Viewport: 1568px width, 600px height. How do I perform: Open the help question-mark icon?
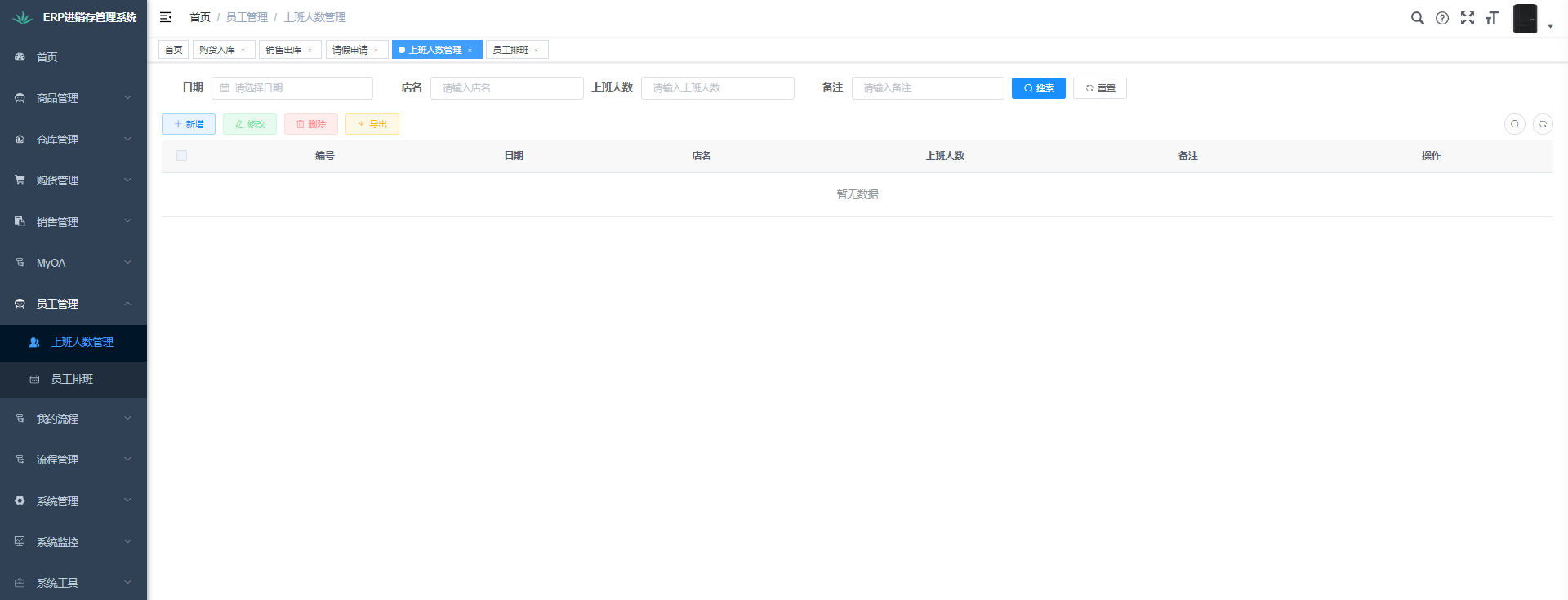point(1442,18)
